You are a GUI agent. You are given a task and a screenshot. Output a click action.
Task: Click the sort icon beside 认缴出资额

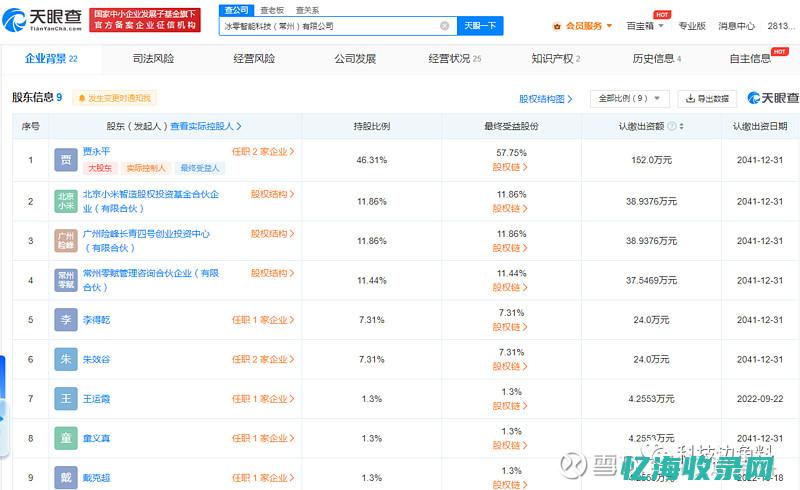pos(682,127)
